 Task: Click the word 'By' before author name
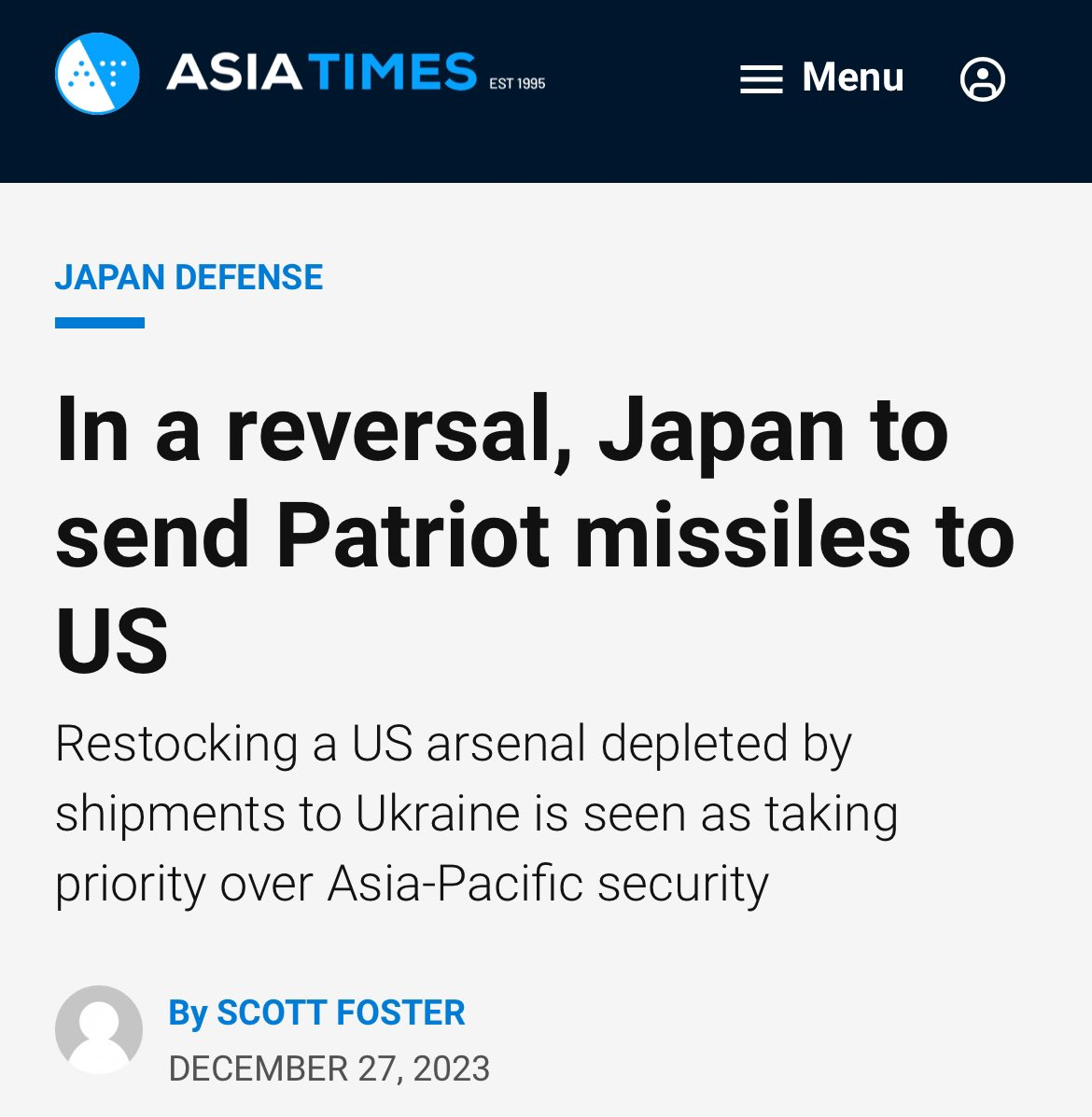[188, 1012]
